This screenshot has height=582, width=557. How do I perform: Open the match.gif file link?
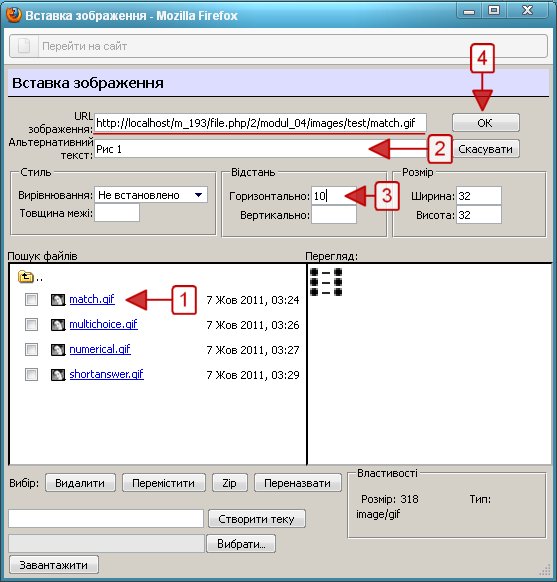(92, 299)
